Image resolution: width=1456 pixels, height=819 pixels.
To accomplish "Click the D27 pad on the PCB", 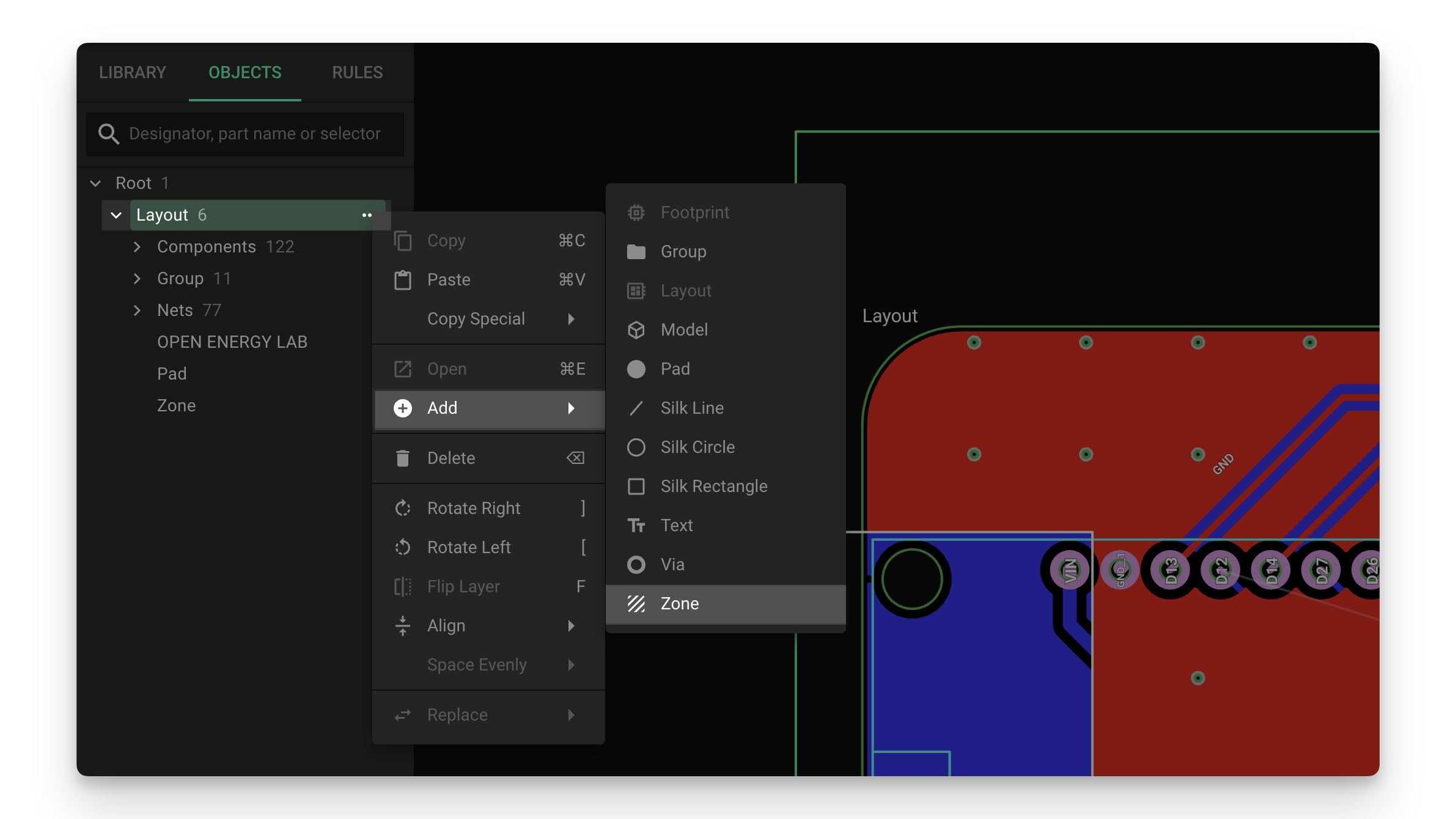I will tap(1321, 571).
